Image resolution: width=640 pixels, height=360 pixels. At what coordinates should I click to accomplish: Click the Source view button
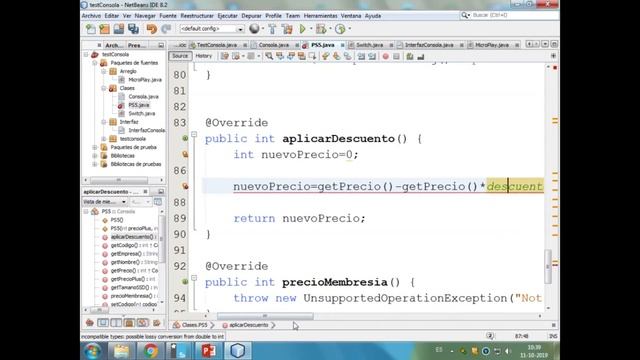(180, 56)
